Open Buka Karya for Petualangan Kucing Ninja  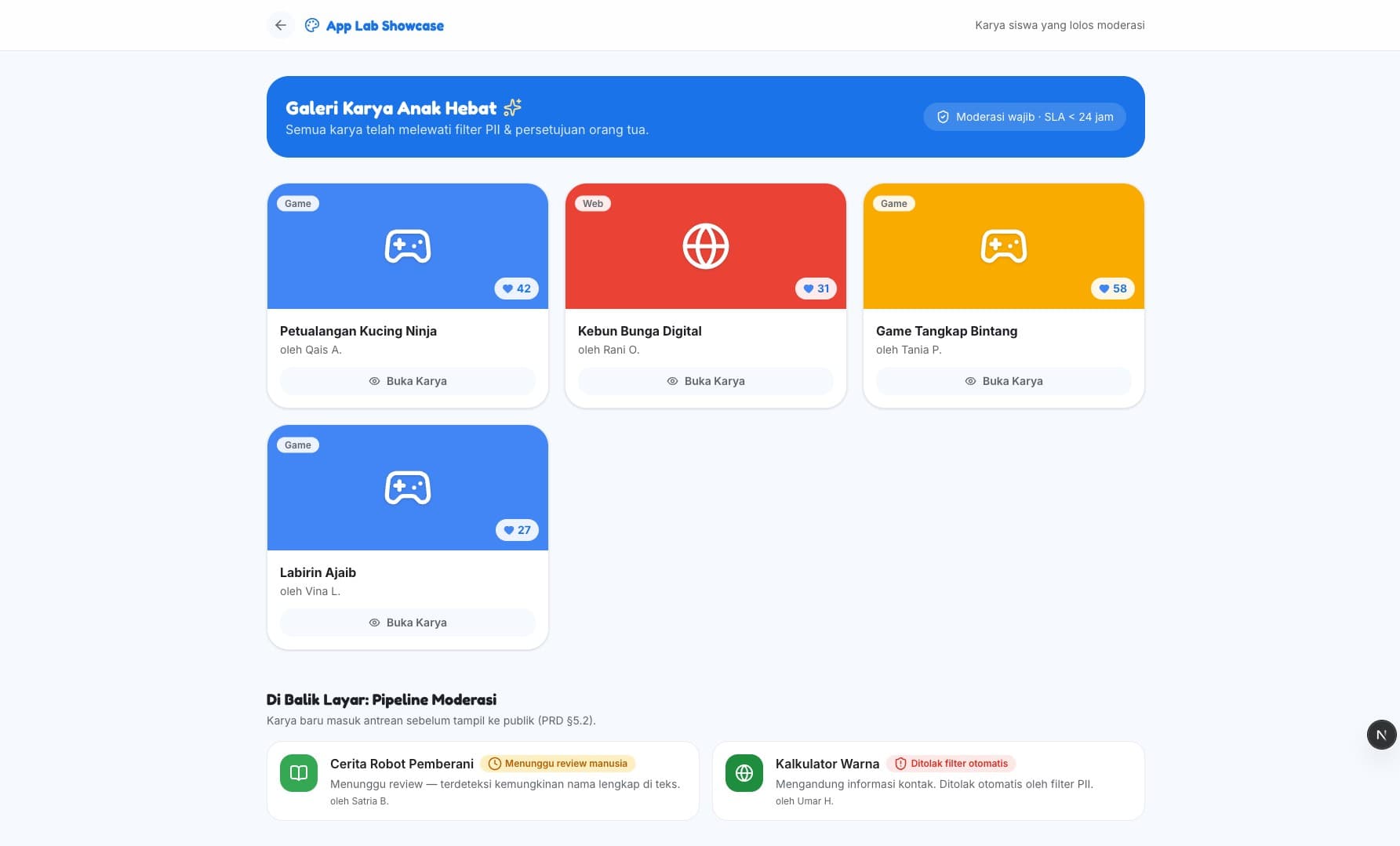[408, 381]
